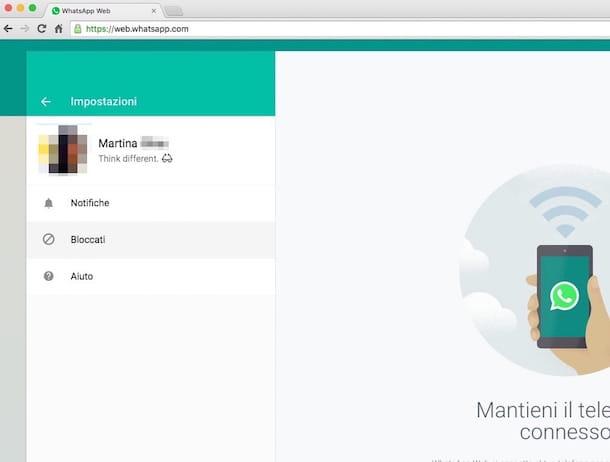The width and height of the screenshot is (610, 462).
Task: Select the status text "Think different."
Action: [x=128, y=159]
